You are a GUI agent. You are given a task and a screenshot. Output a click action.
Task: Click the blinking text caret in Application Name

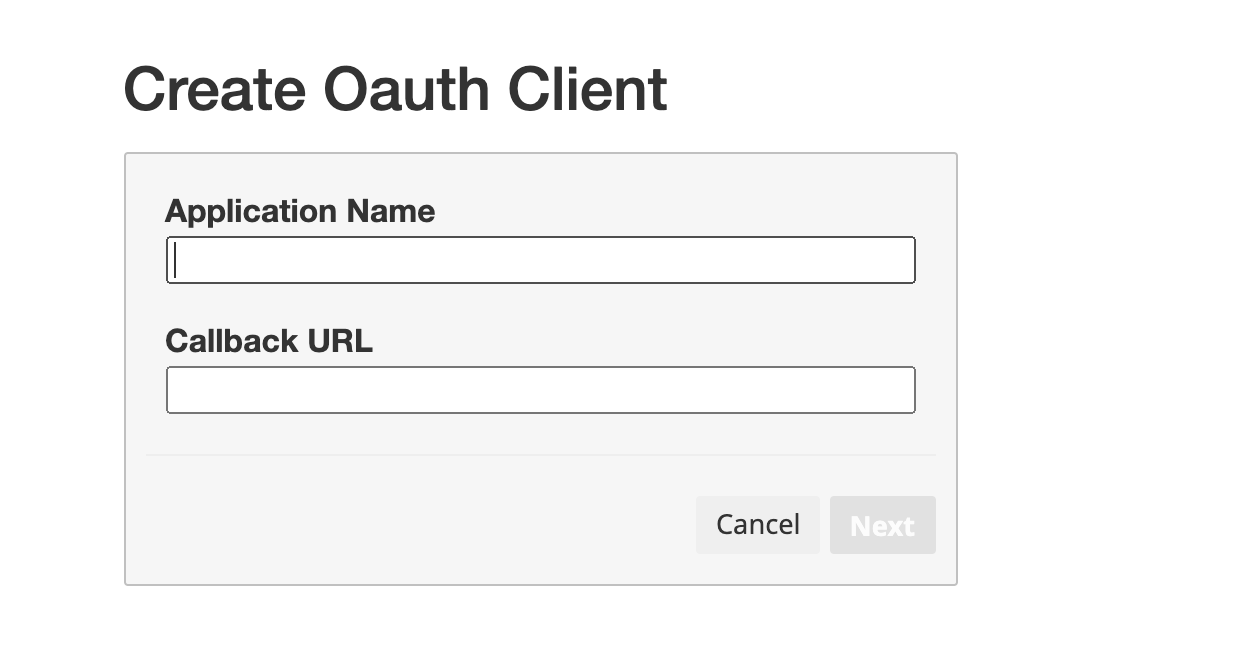click(175, 260)
